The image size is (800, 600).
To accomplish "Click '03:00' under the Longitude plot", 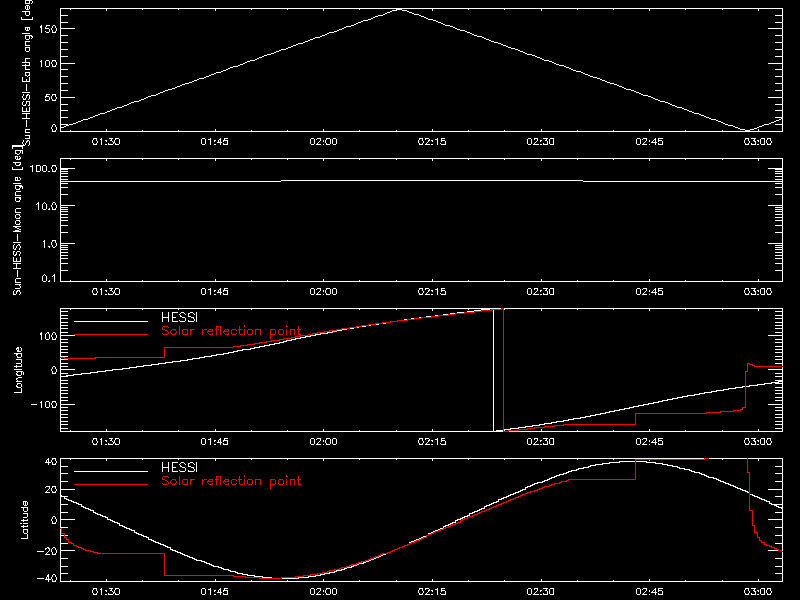I will pos(758,441).
